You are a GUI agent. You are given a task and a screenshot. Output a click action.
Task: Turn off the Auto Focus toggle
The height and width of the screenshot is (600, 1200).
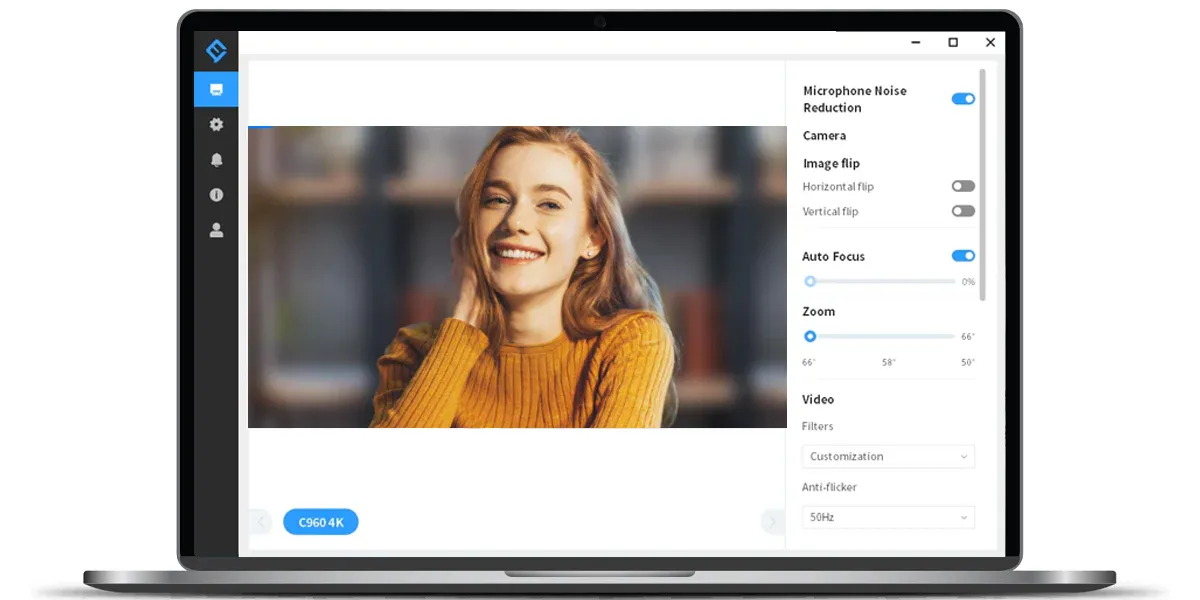click(x=963, y=256)
